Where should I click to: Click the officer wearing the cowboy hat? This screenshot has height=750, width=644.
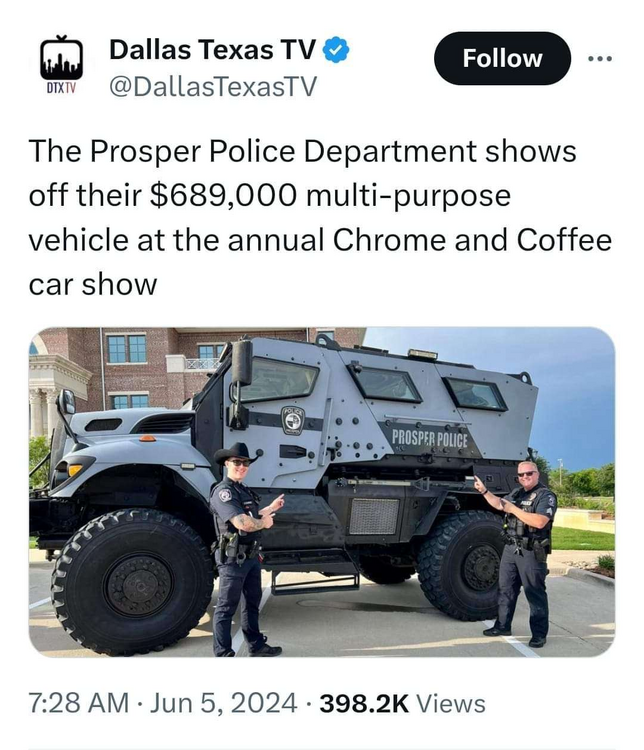pos(242,549)
